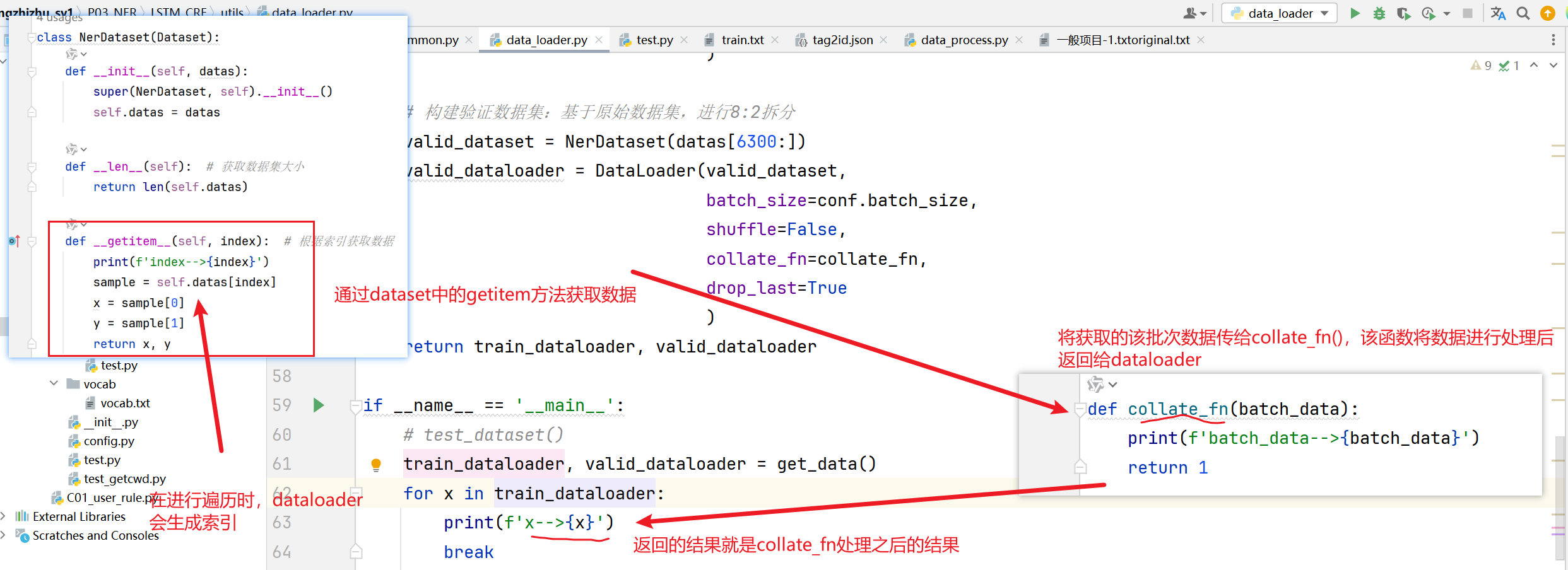Open chevron beside inlay hint above __init__
This screenshot has width=1568, height=570.
pyautogui.click(x=84, y=54)
